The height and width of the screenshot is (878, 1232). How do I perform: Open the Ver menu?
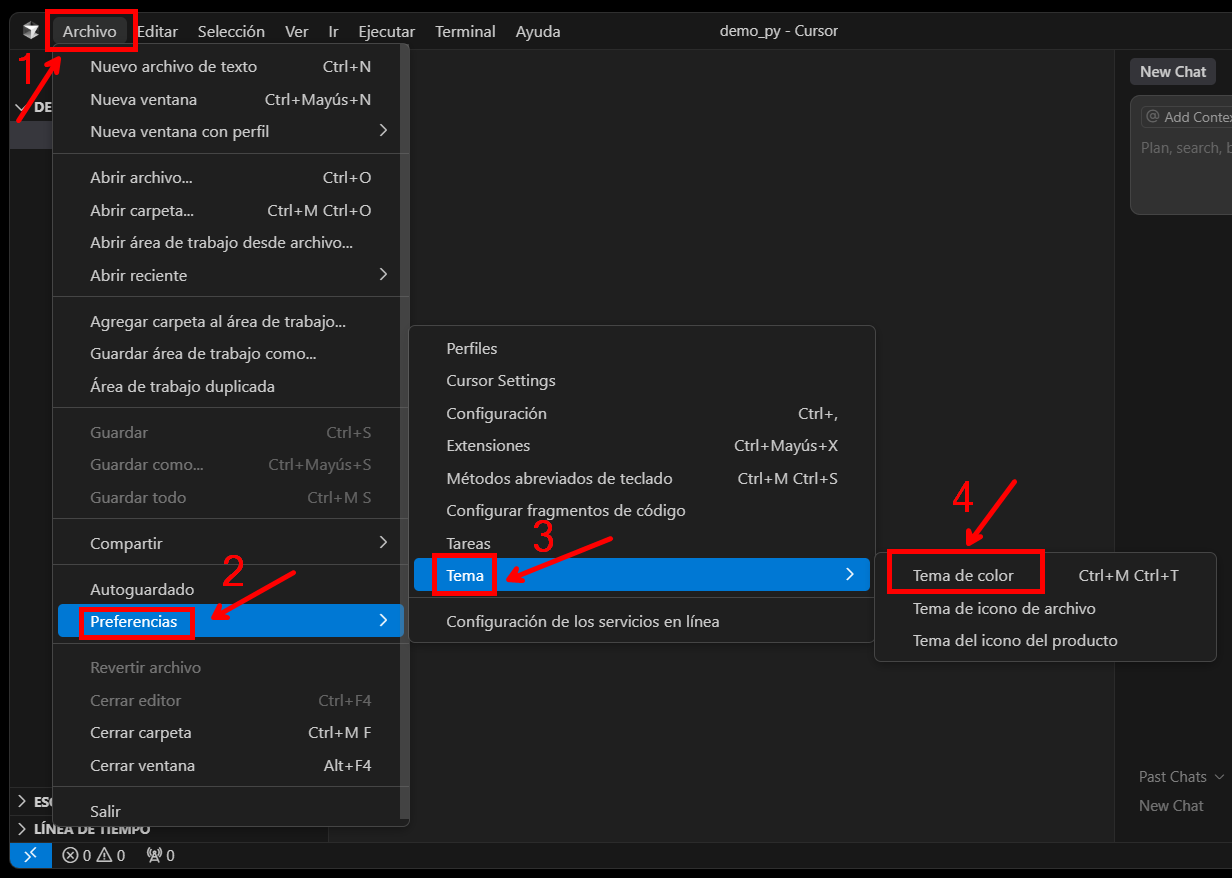(296, 31)
